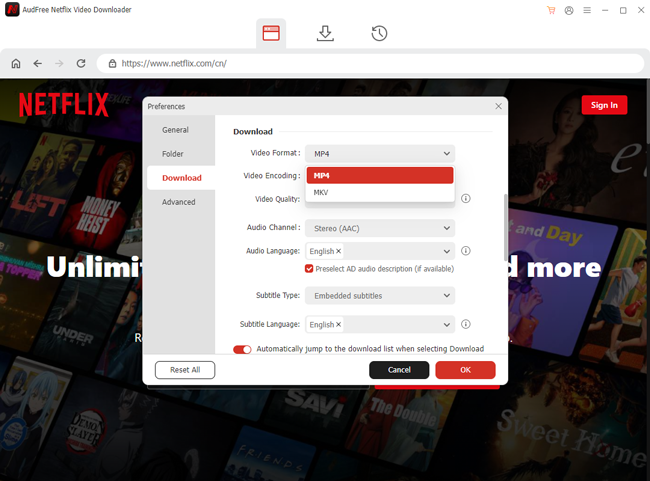Open the Subtitle Type dropdown
650x481 pixels.
380,296
